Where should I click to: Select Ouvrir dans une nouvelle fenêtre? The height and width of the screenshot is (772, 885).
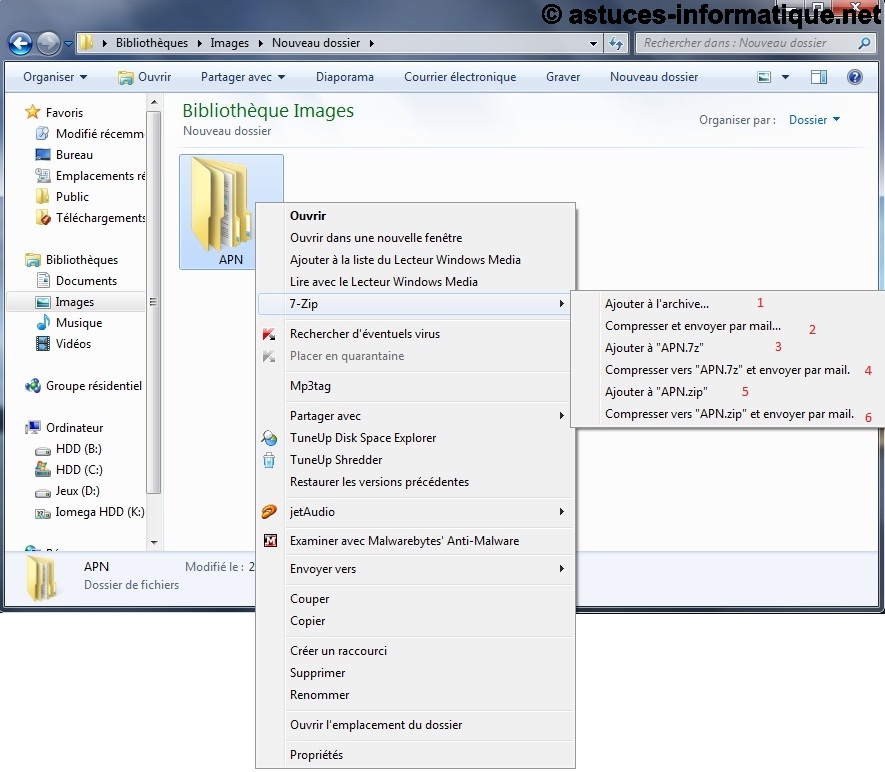[416, 238]
